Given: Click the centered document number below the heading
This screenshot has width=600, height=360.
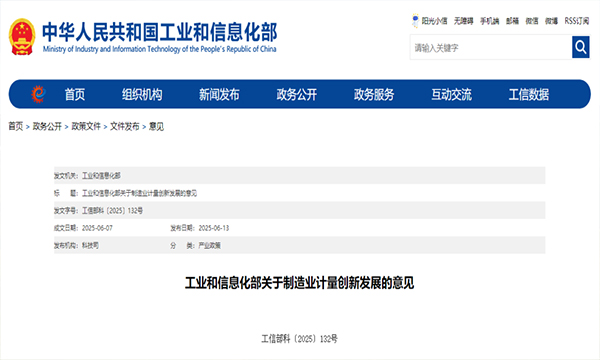Looking at the screenshot, I should point(300,339).
